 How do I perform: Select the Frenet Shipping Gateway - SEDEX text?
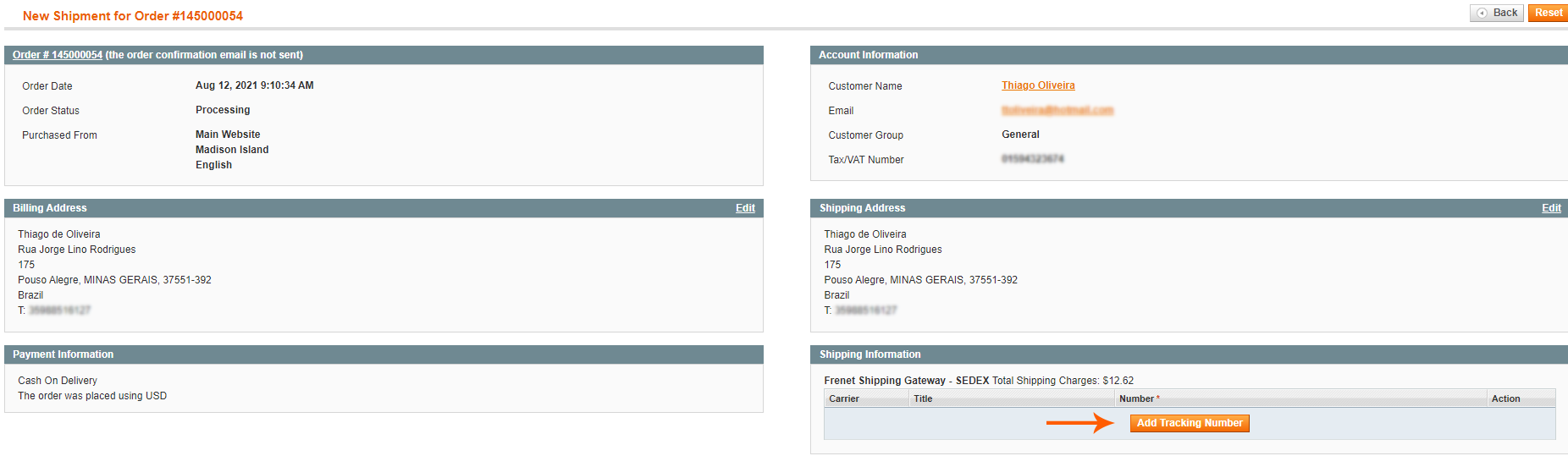[x=907, y=381]
